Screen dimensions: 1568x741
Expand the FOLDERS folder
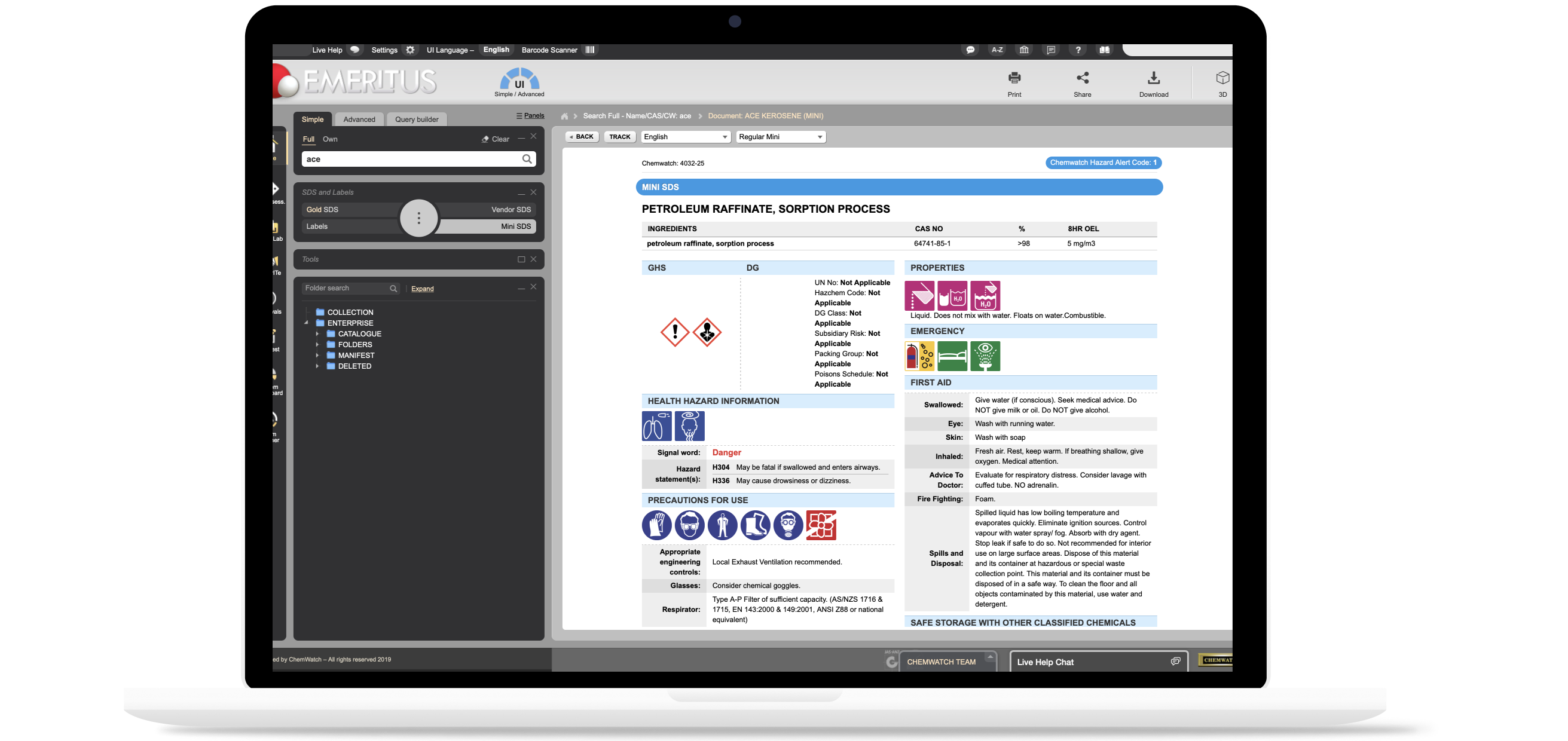point(317,345)
